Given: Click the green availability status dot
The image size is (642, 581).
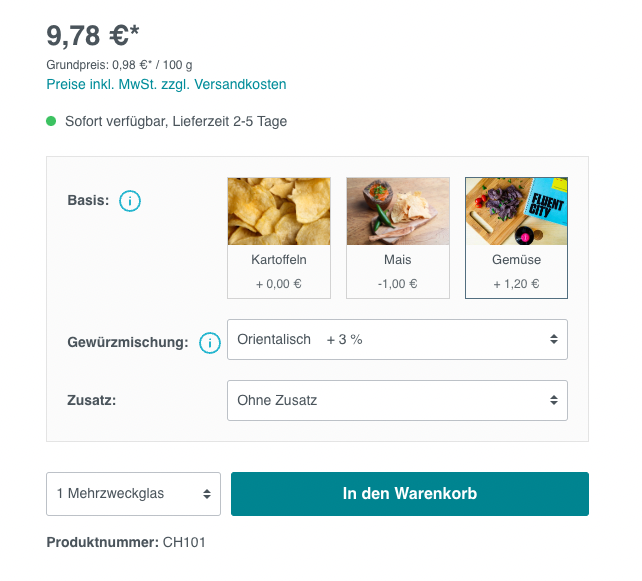Looking at the screenshot, I should (x=51, y=121).
